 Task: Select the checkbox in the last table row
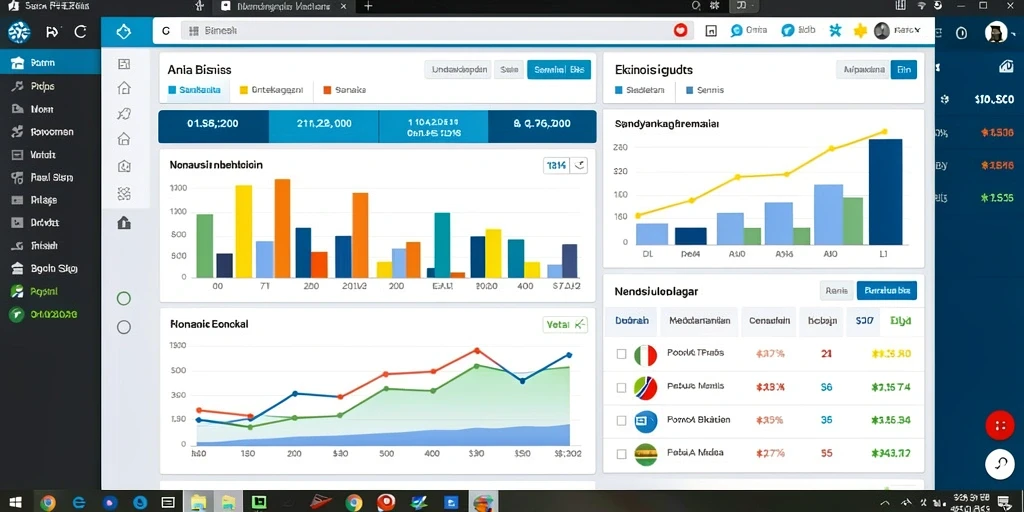coord(621,453)
